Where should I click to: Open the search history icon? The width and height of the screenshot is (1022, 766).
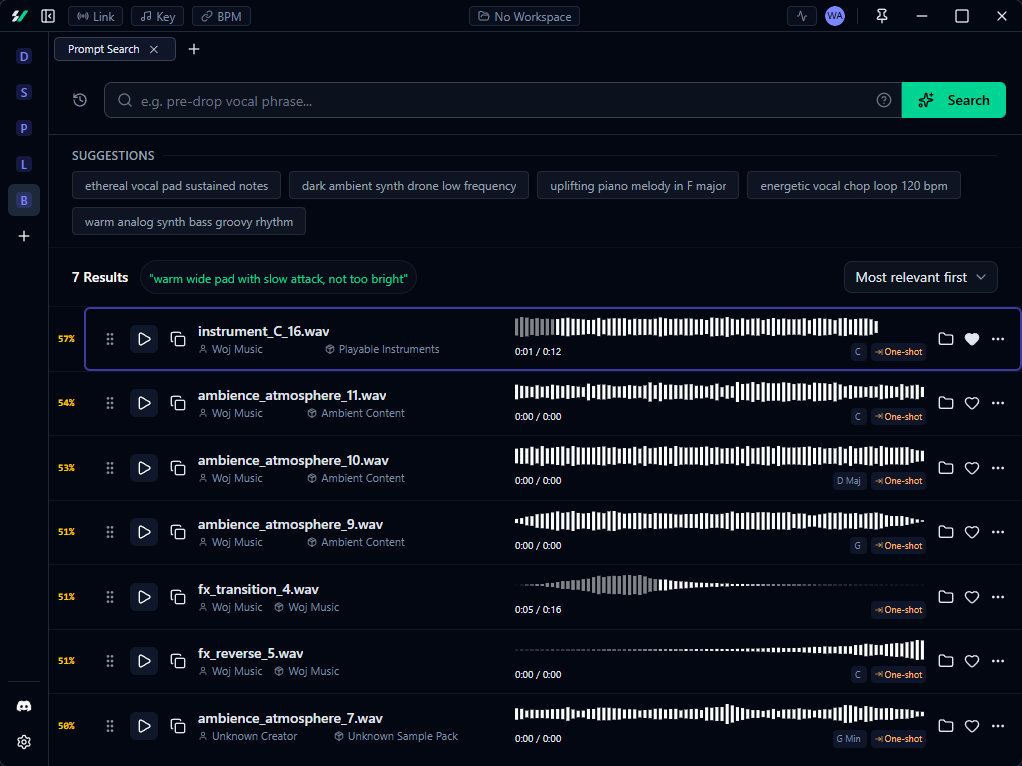(x=80, y=100)
